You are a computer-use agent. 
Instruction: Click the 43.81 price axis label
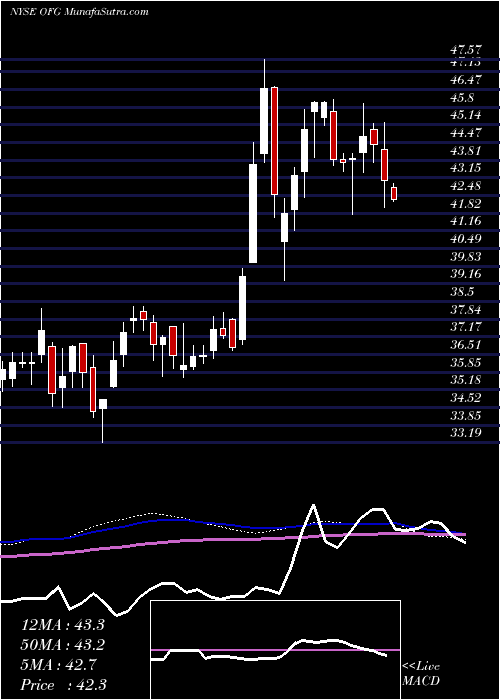[466, 150]
